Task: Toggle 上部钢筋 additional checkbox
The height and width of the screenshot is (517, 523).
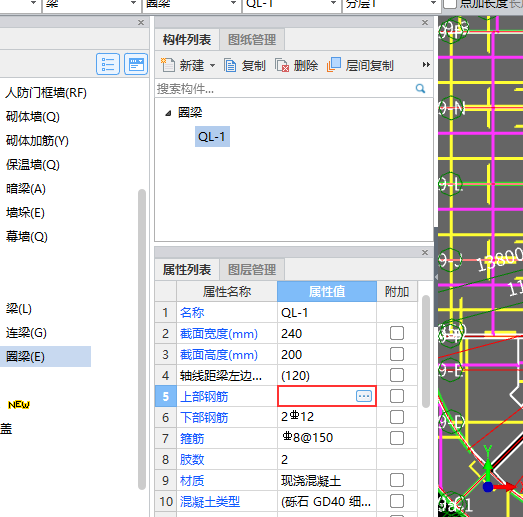Action: tap(397, 396)
